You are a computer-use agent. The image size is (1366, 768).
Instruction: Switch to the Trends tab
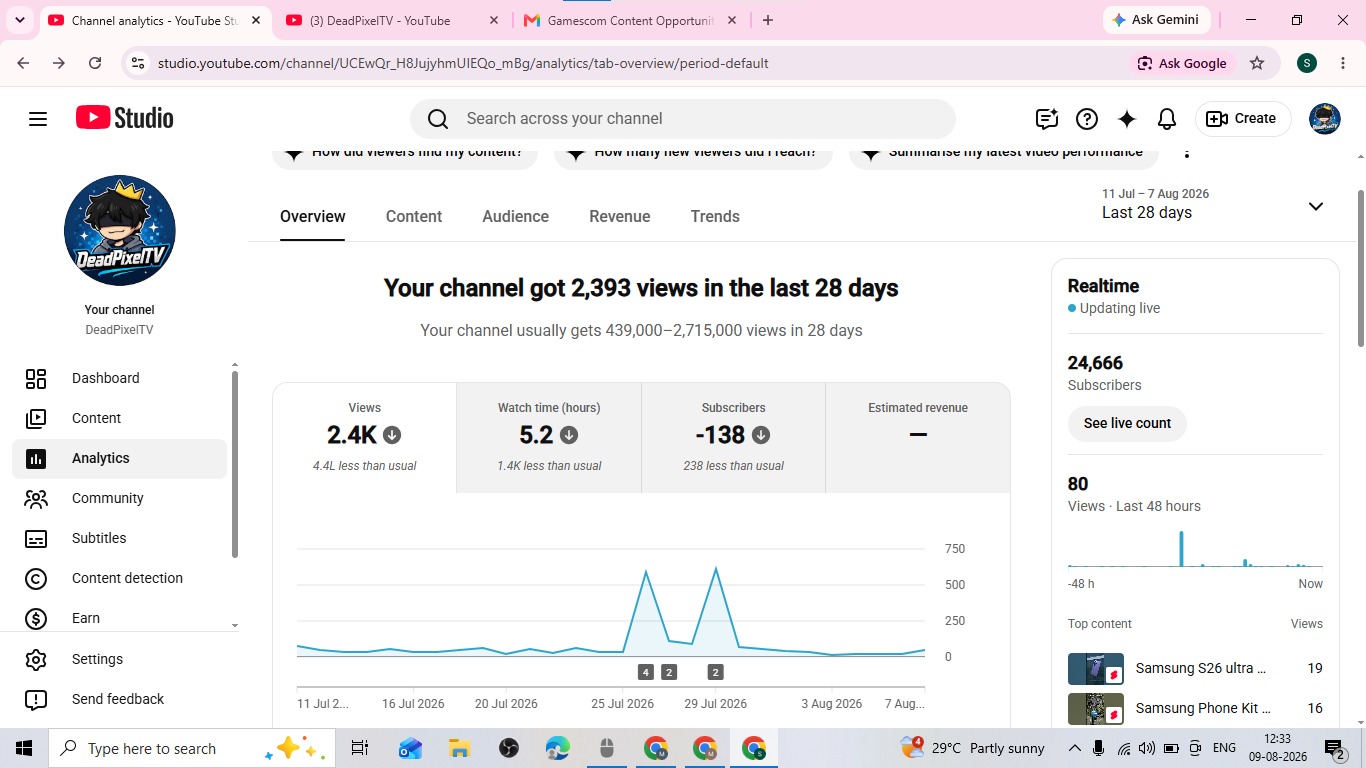[715, 216]
